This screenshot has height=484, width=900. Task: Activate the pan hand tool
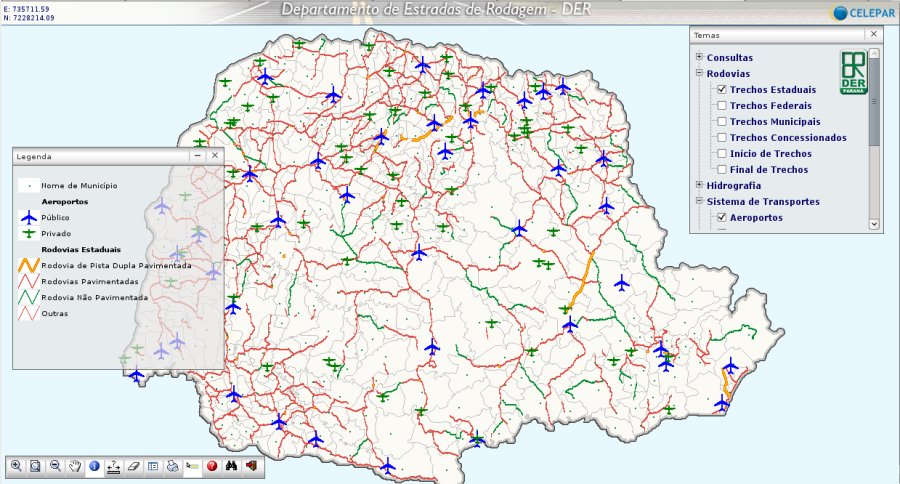75,466
